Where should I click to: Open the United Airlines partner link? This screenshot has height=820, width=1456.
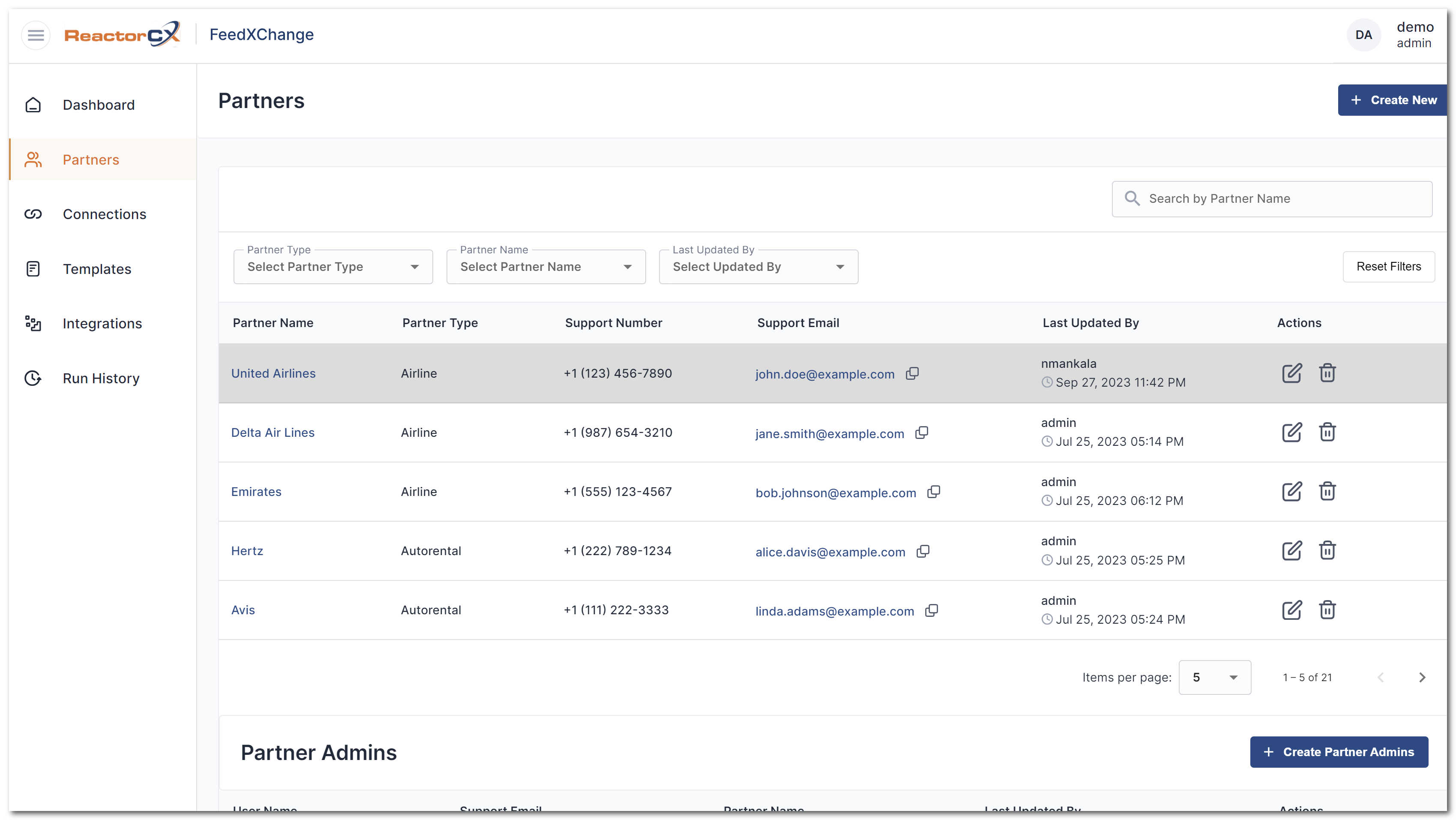tap(273, 373)
